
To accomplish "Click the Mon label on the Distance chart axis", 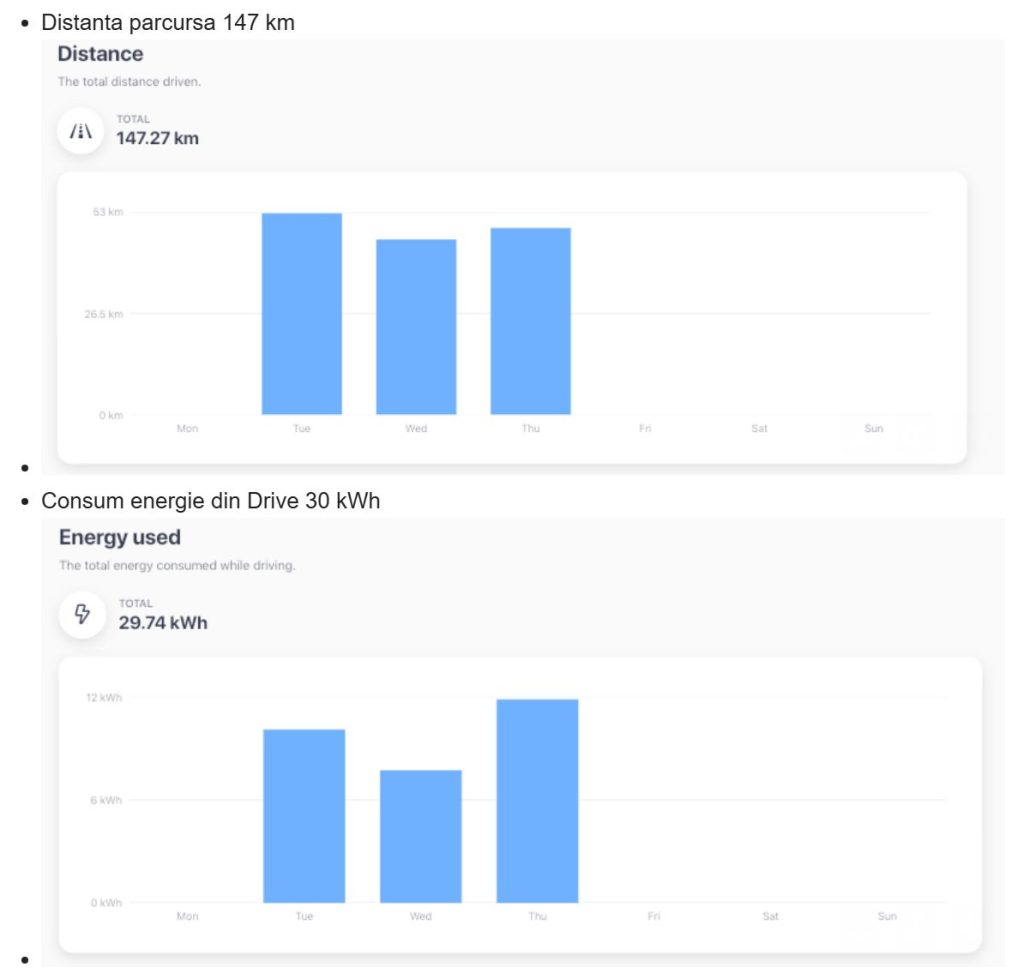I will point(187,429).
